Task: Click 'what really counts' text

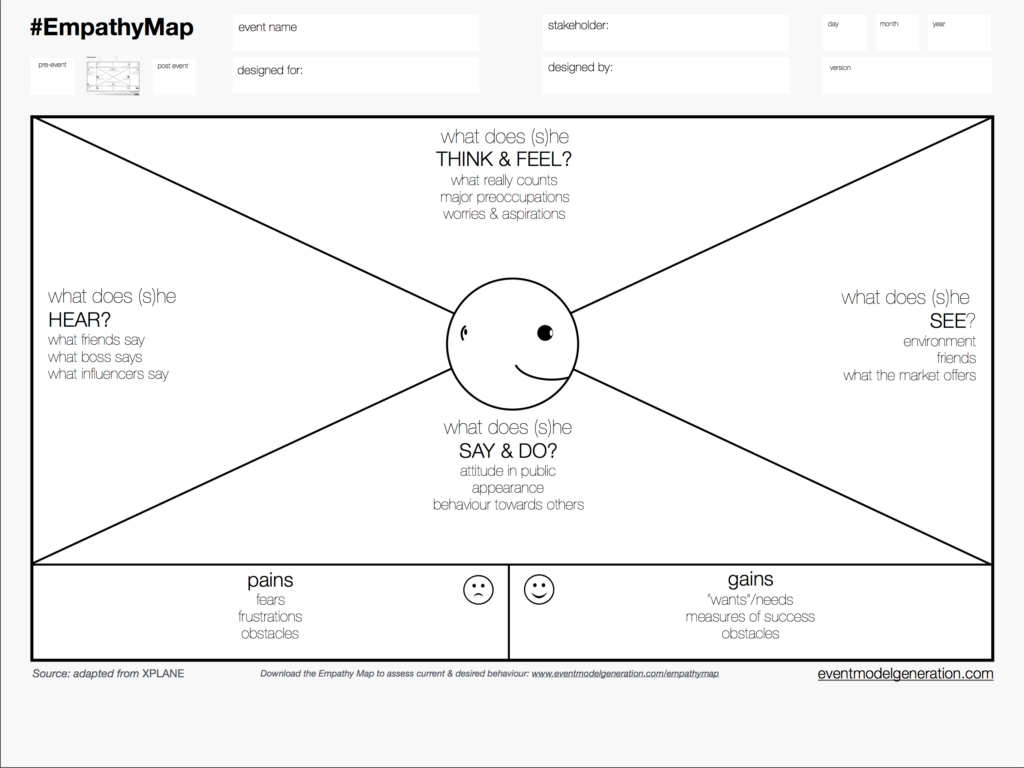Action: 504,180
